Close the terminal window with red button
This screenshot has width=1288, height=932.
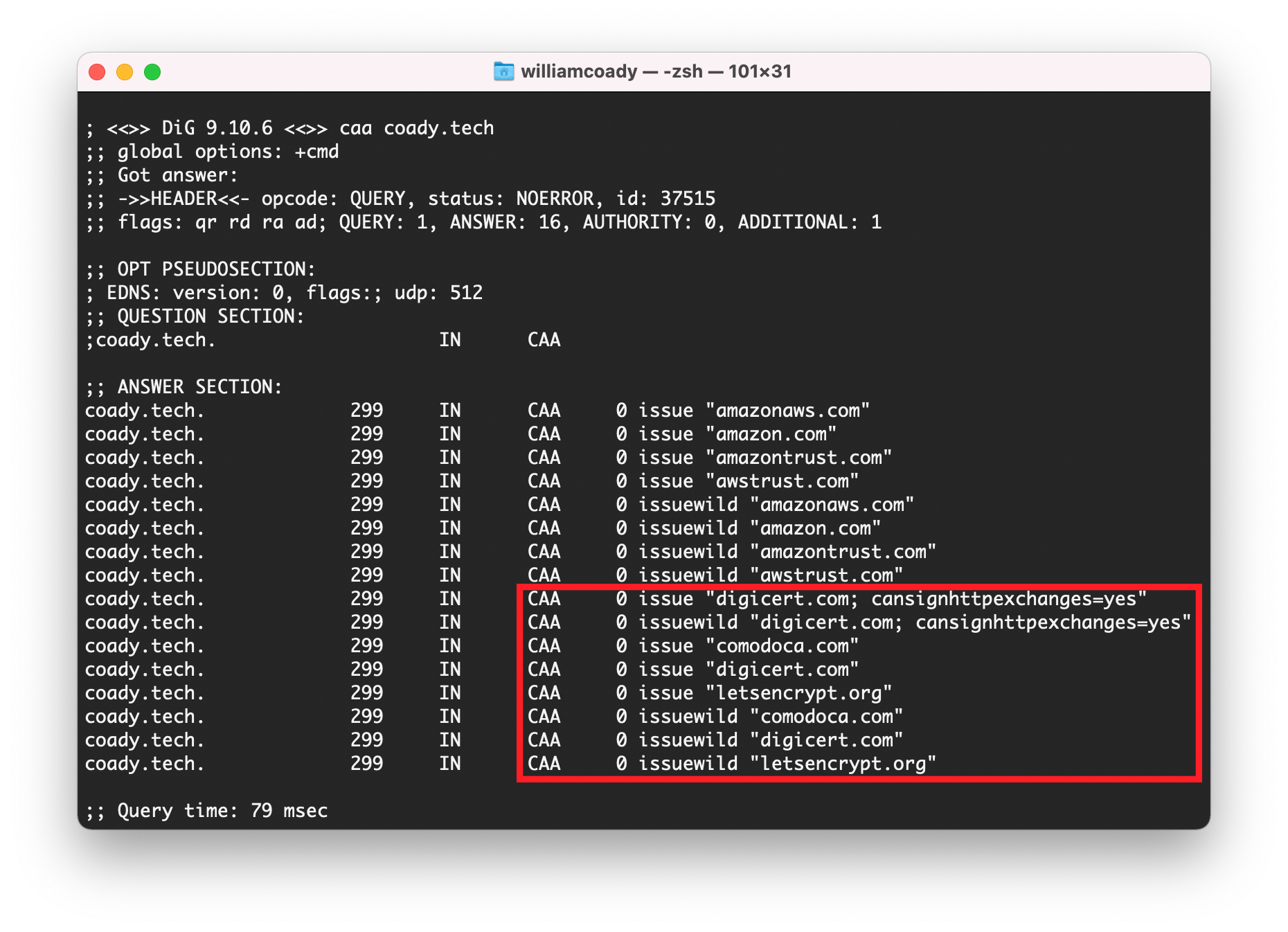coord(97,72)
